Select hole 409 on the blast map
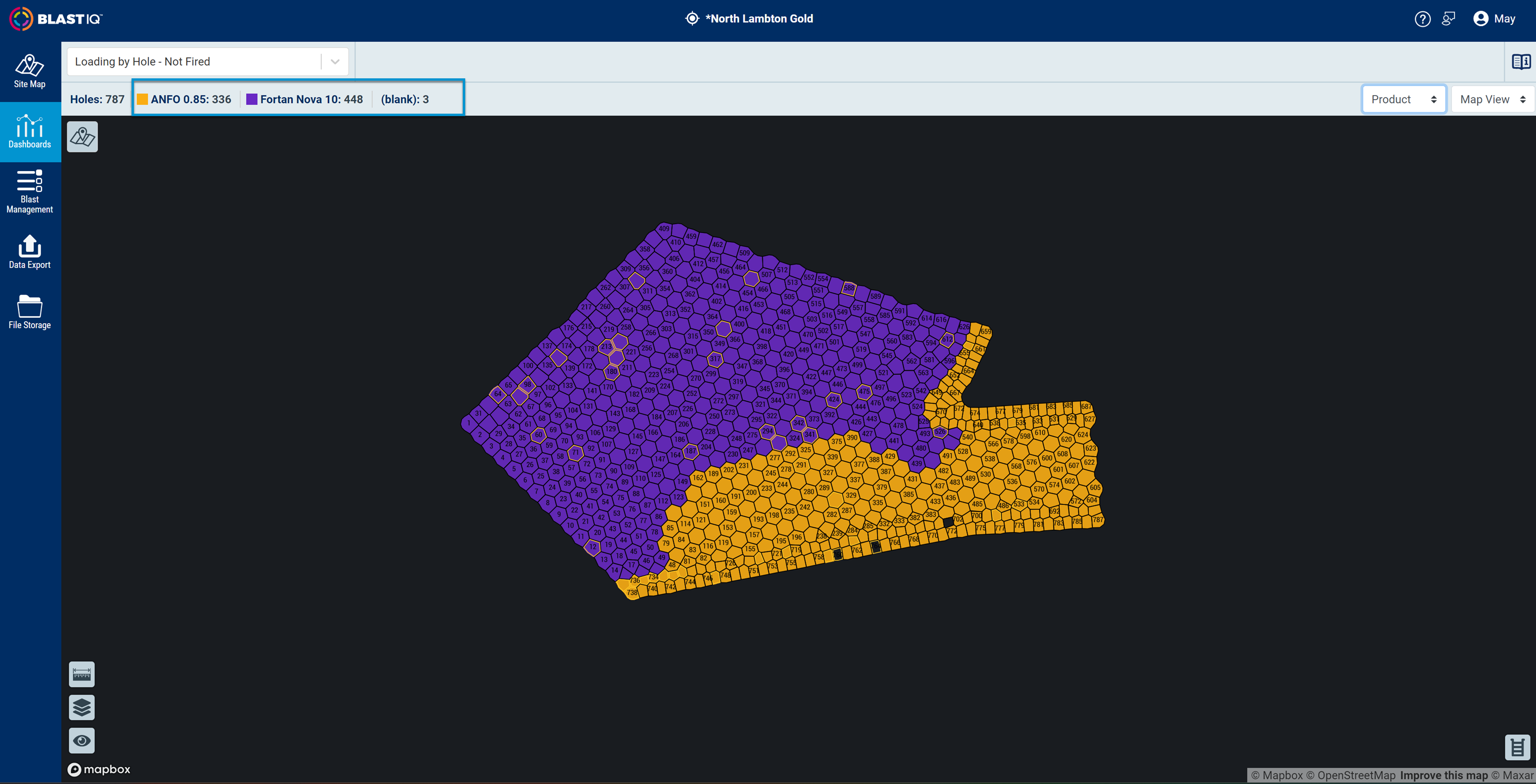 664,229
